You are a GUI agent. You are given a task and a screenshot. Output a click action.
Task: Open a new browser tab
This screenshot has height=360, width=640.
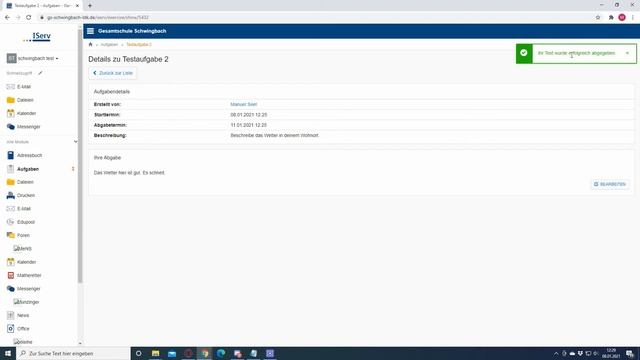coord(90,6)
